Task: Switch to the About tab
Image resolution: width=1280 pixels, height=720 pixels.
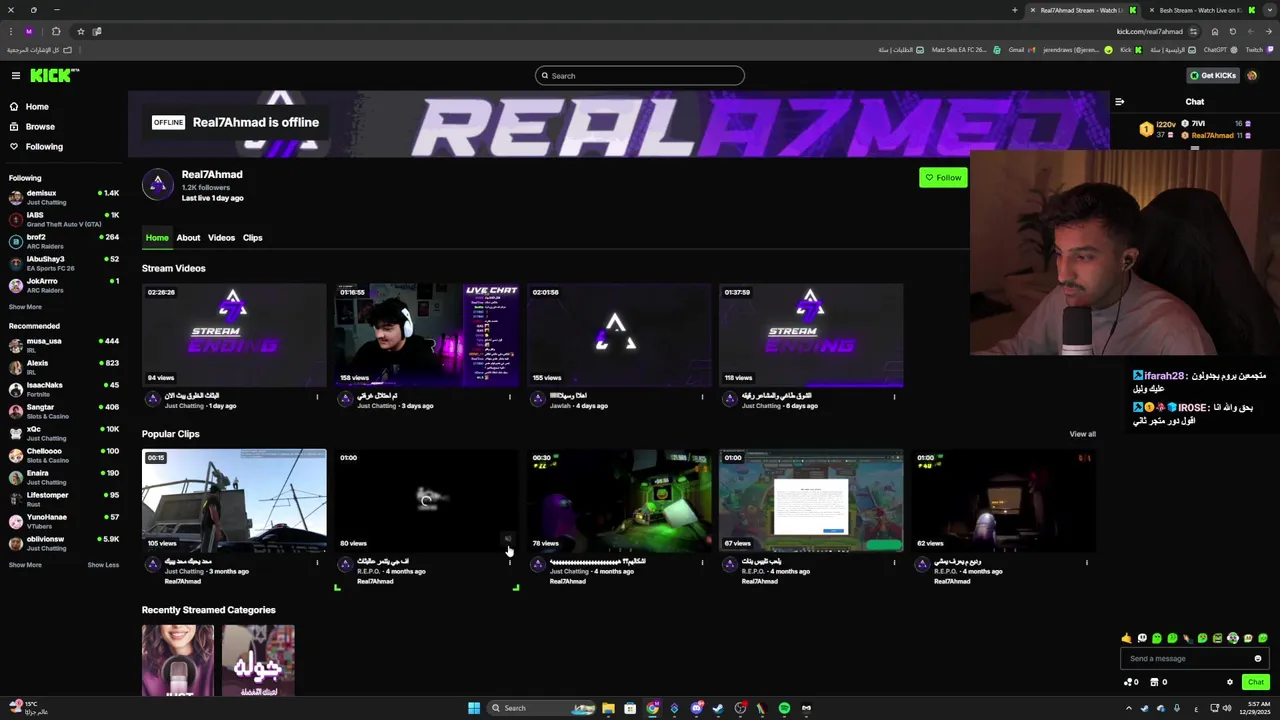Action: coord(188,238)
